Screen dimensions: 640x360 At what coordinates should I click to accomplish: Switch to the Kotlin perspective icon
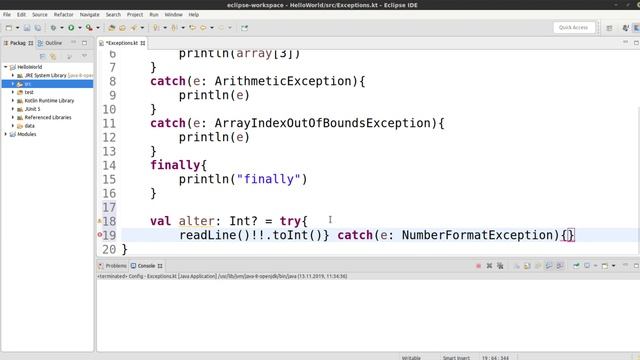[x=636, y=28]
